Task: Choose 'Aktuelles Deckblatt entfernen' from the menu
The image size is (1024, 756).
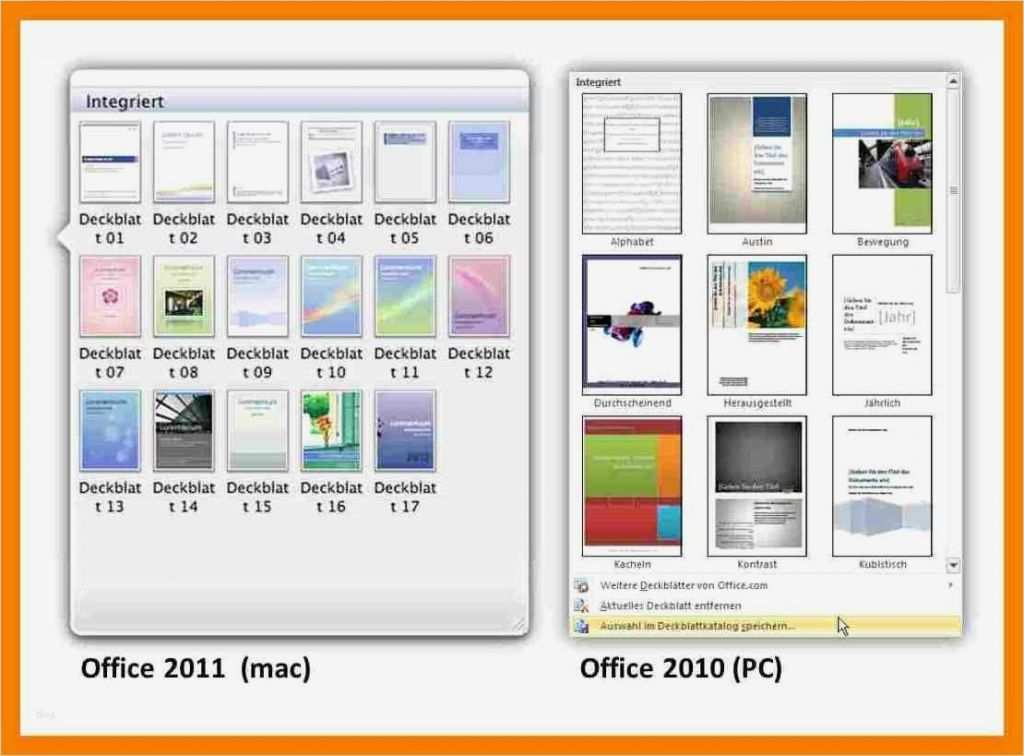Action: (x=668, y=606)
